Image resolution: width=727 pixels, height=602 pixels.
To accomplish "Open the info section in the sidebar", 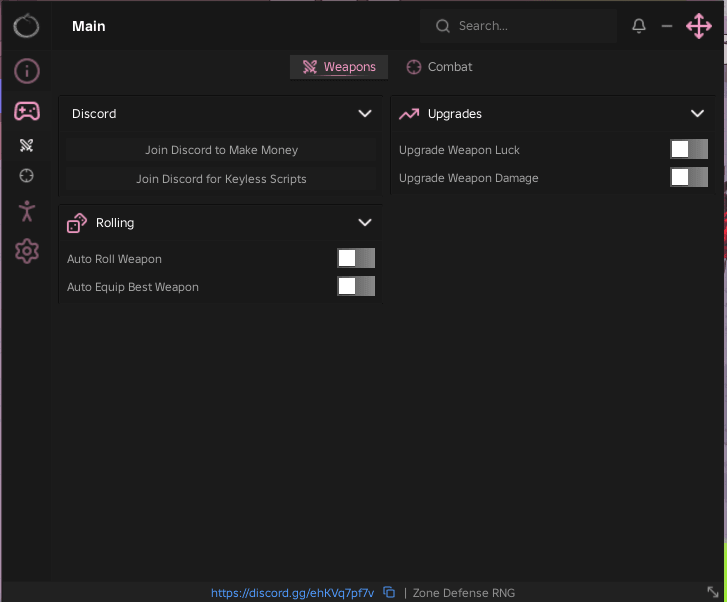I will coord(26,71).
